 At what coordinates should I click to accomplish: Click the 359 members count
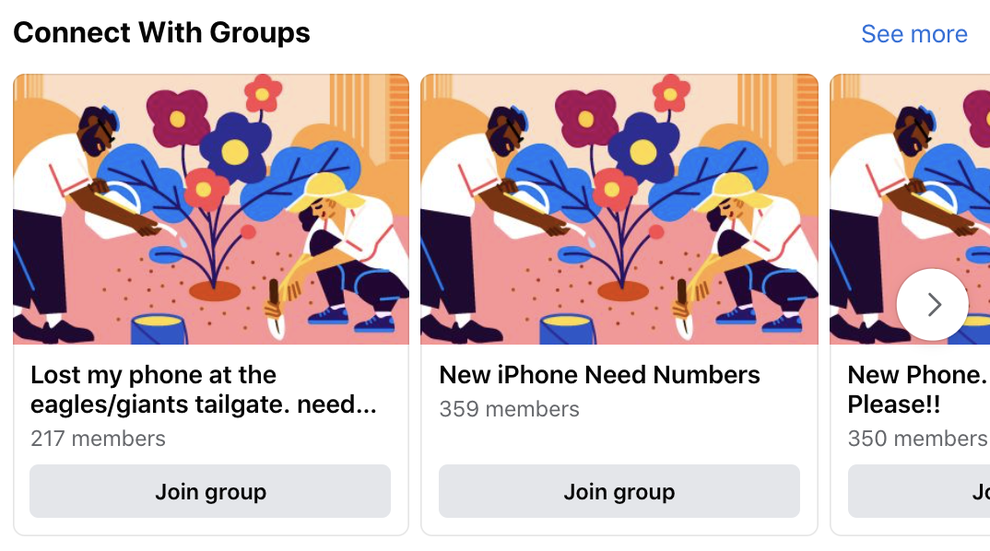click(x=509, y=409)
